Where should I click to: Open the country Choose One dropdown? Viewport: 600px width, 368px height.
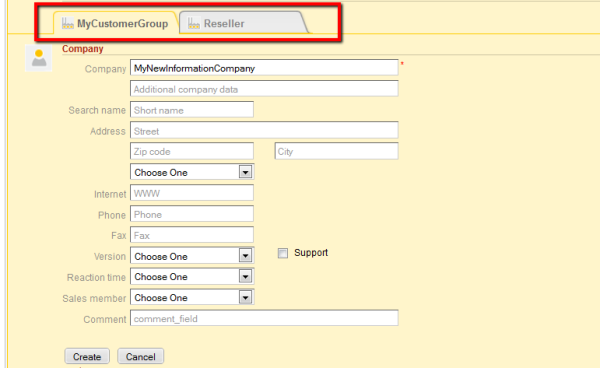click(192, 172)
